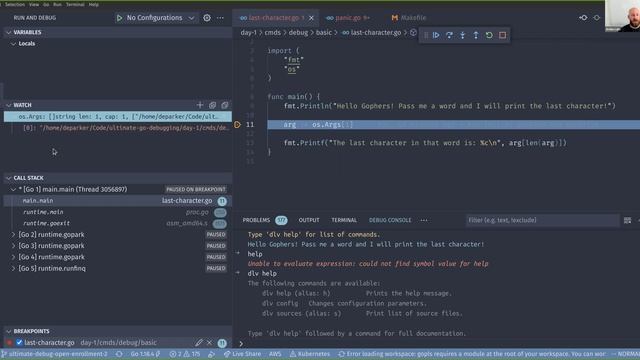Expand the Go 3 runtime.gopark goroutine

13,246
